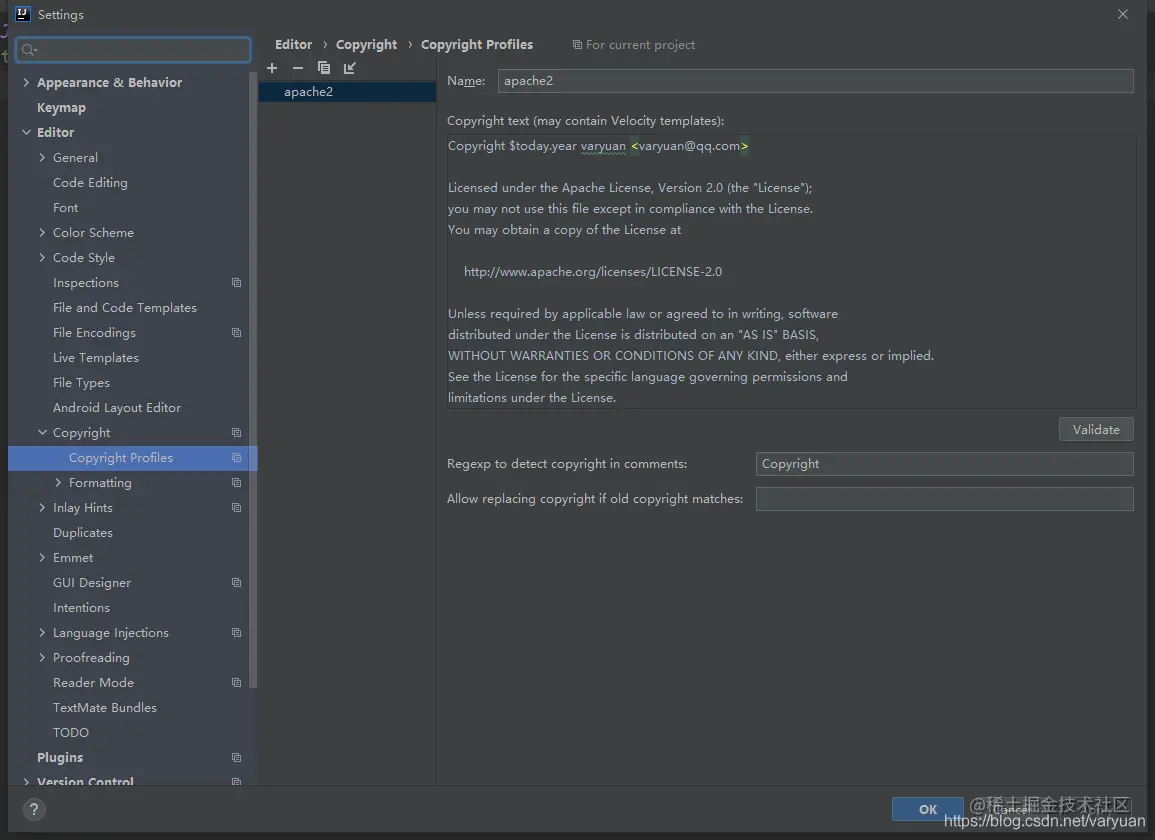Open Intentions settings
Screen dimensions: 1155x840
(81, 608)
